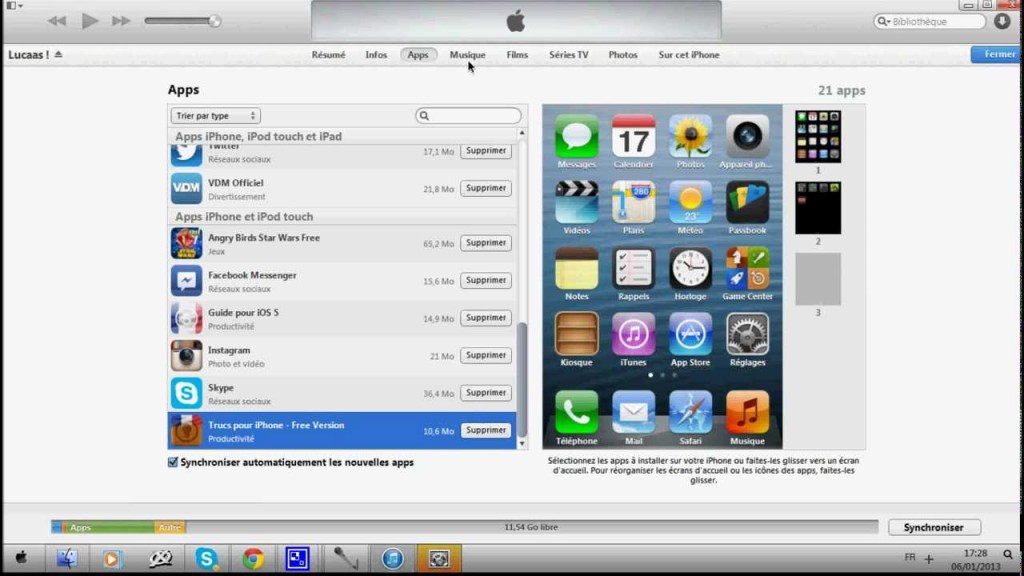
Task: Select home screen page 2 thumbnail
Action: 817,208
